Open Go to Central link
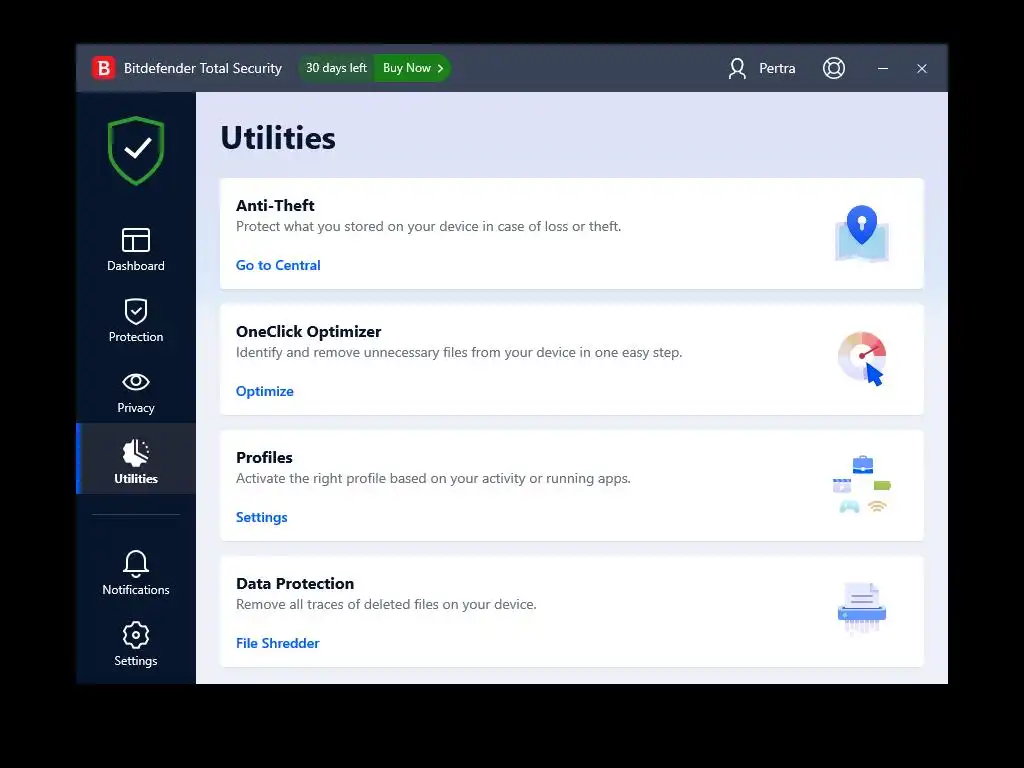The height and width of the screenshot is (768, 1024). click(x=278, y=265)
